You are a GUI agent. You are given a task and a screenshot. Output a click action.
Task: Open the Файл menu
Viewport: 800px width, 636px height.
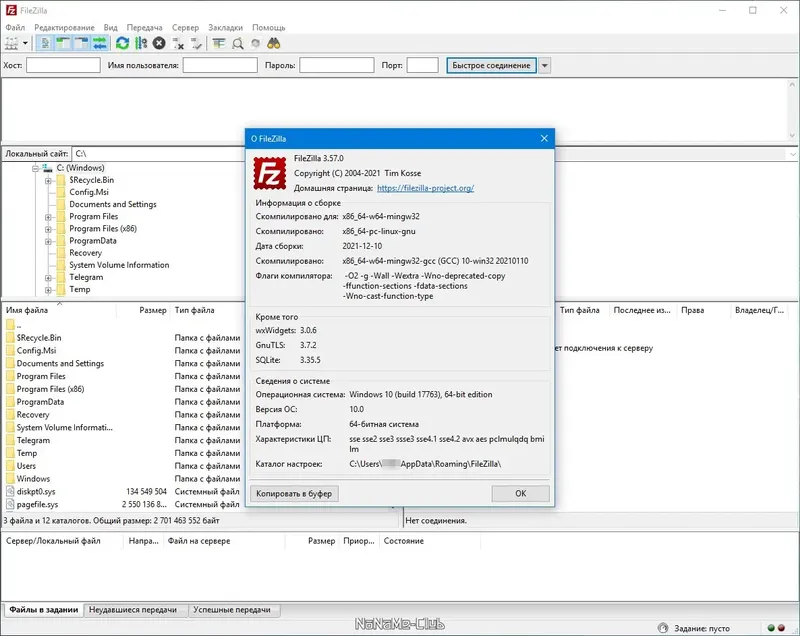[15, 28]
